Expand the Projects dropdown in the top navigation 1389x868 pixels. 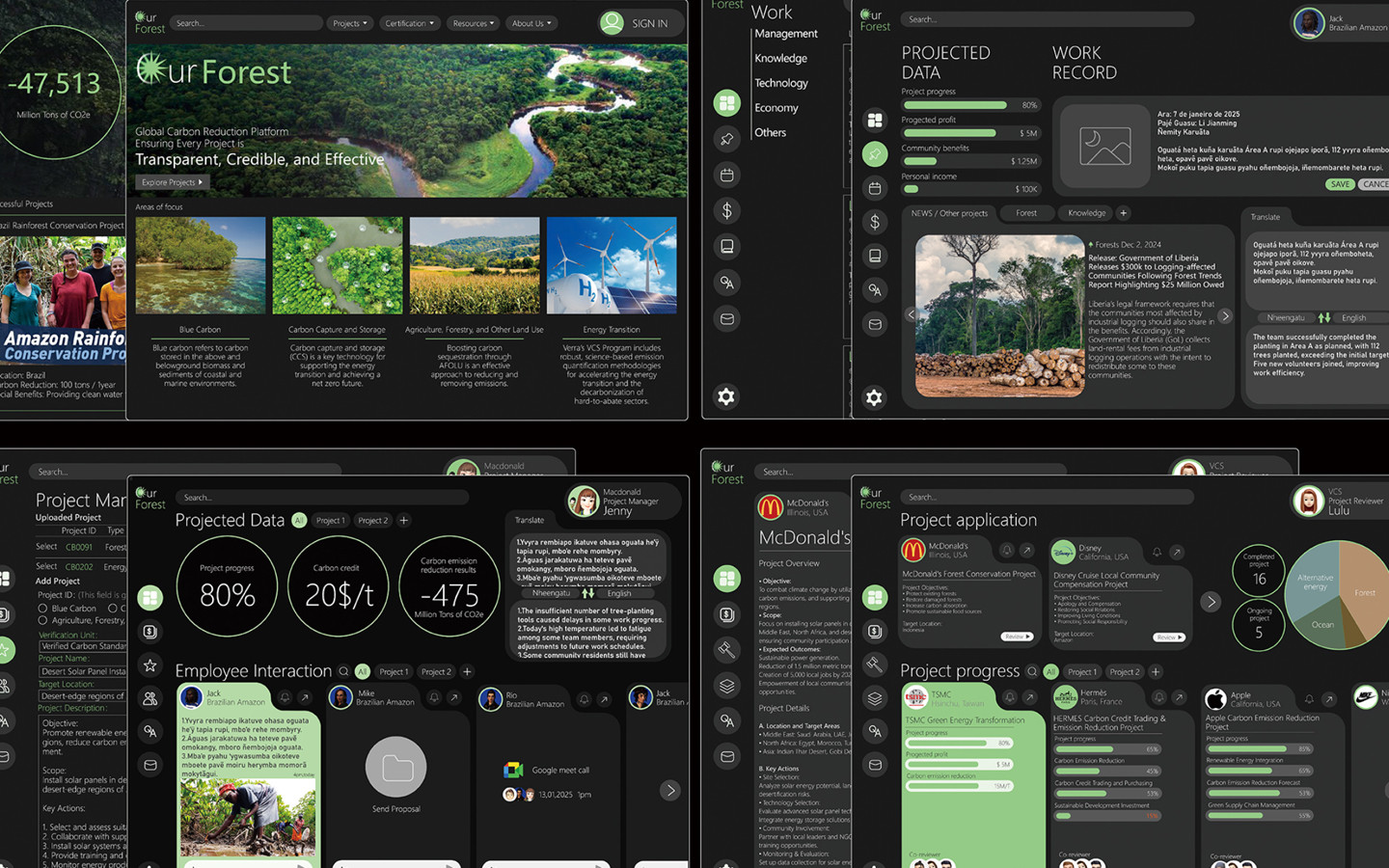coord(349,23)
